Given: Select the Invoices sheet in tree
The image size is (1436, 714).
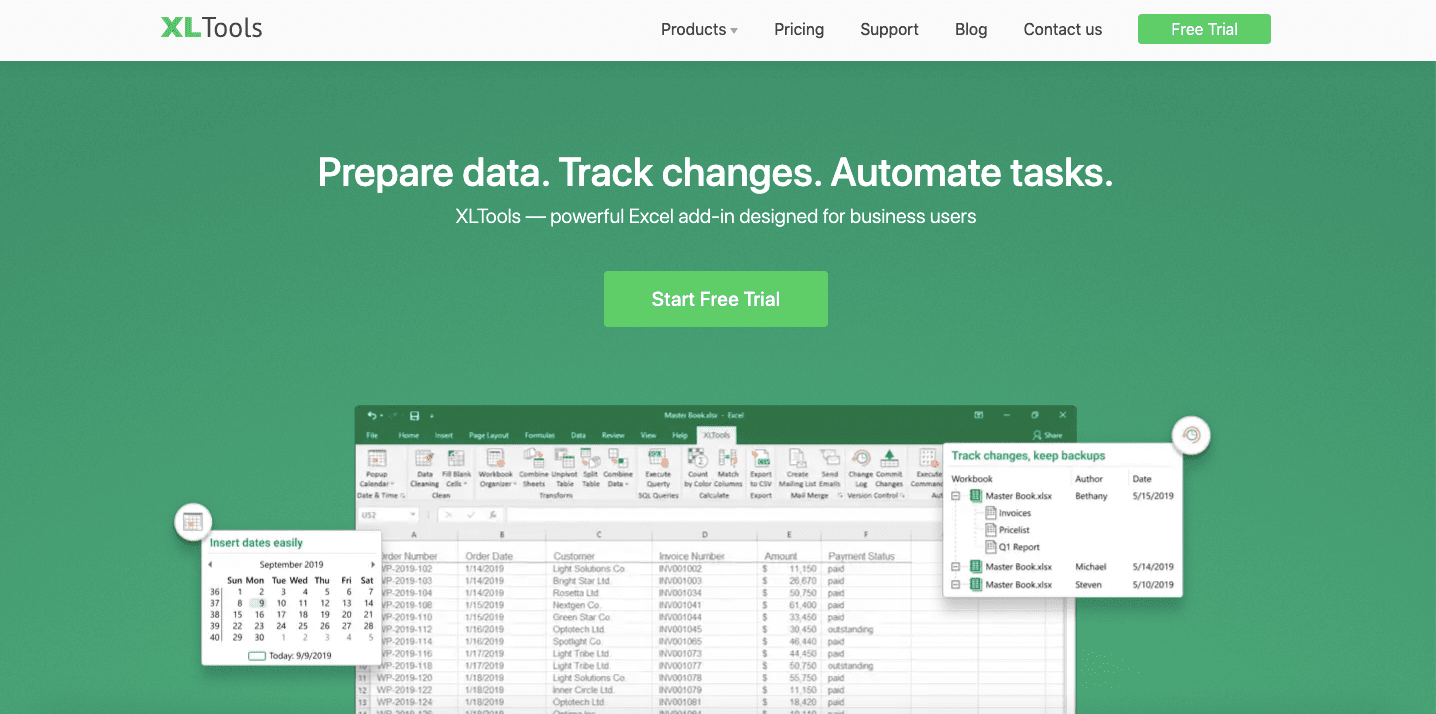Looking at the screenshot, I should tap(1008, 513).
